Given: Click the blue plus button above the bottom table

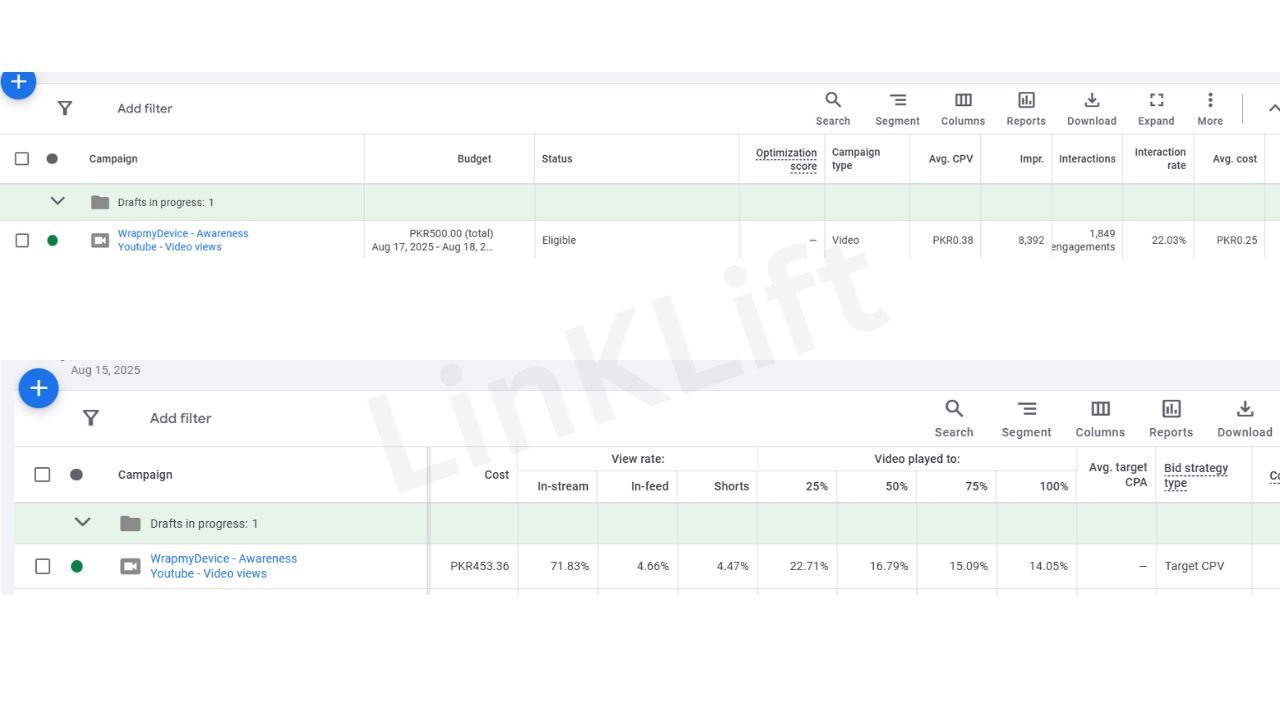Looking at the screenshot, I should pos(39,388).
